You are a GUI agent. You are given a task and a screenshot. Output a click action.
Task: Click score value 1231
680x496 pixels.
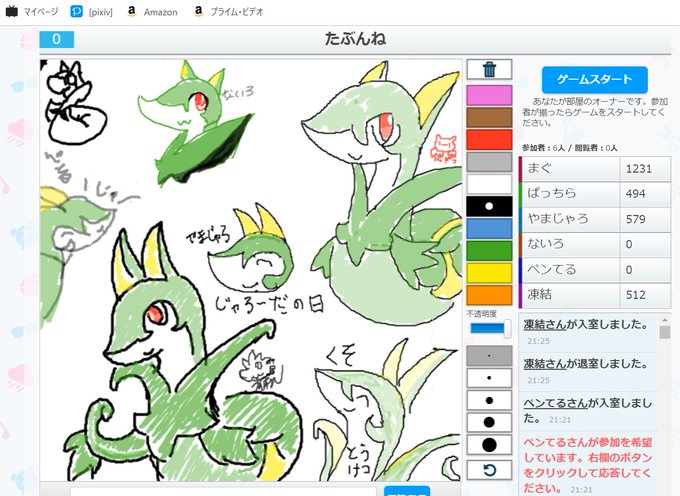(638, 169)
